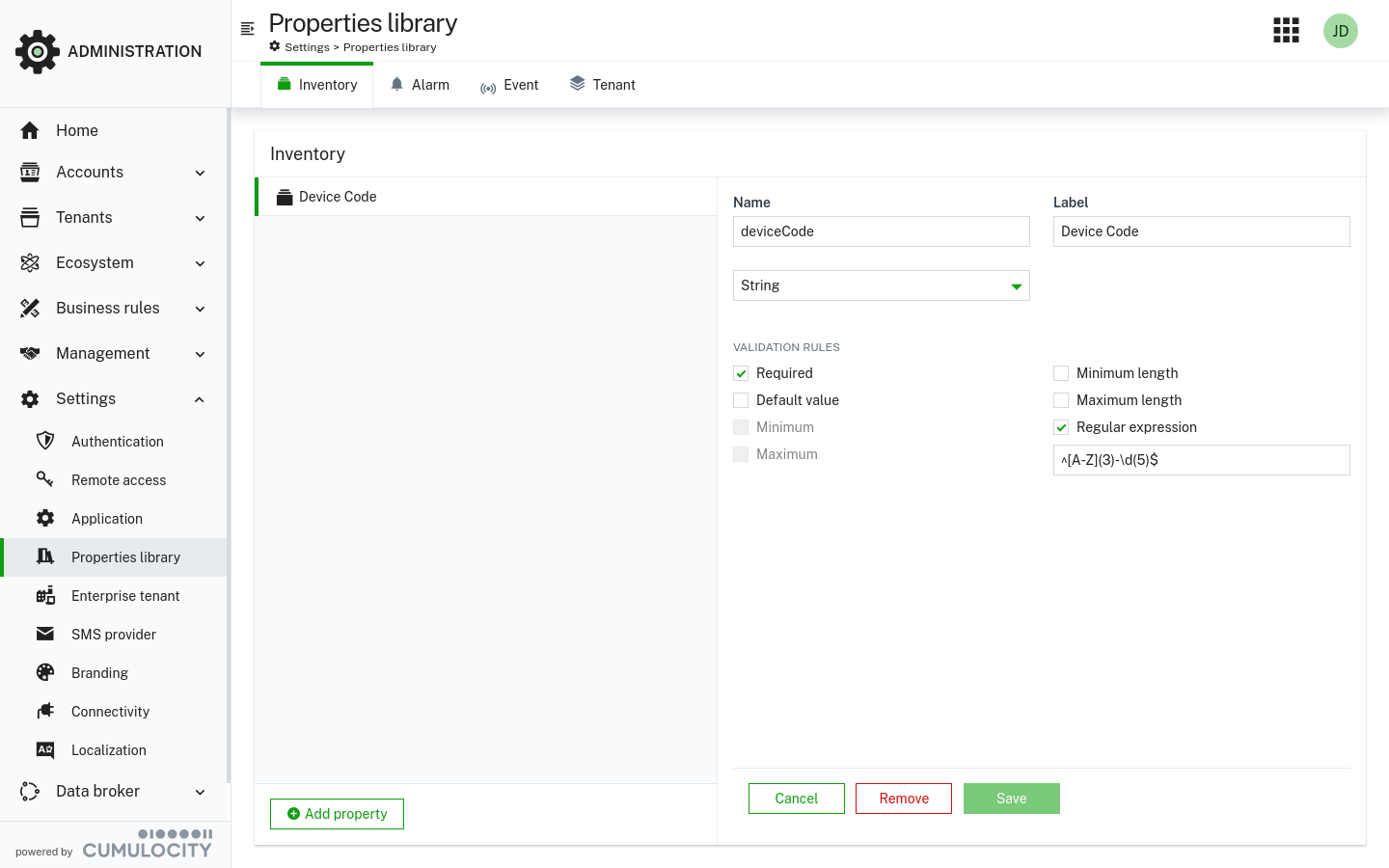Screen dimensions: 1389x868
Task: Click the Administration gear logo
Action: [37, 51]
